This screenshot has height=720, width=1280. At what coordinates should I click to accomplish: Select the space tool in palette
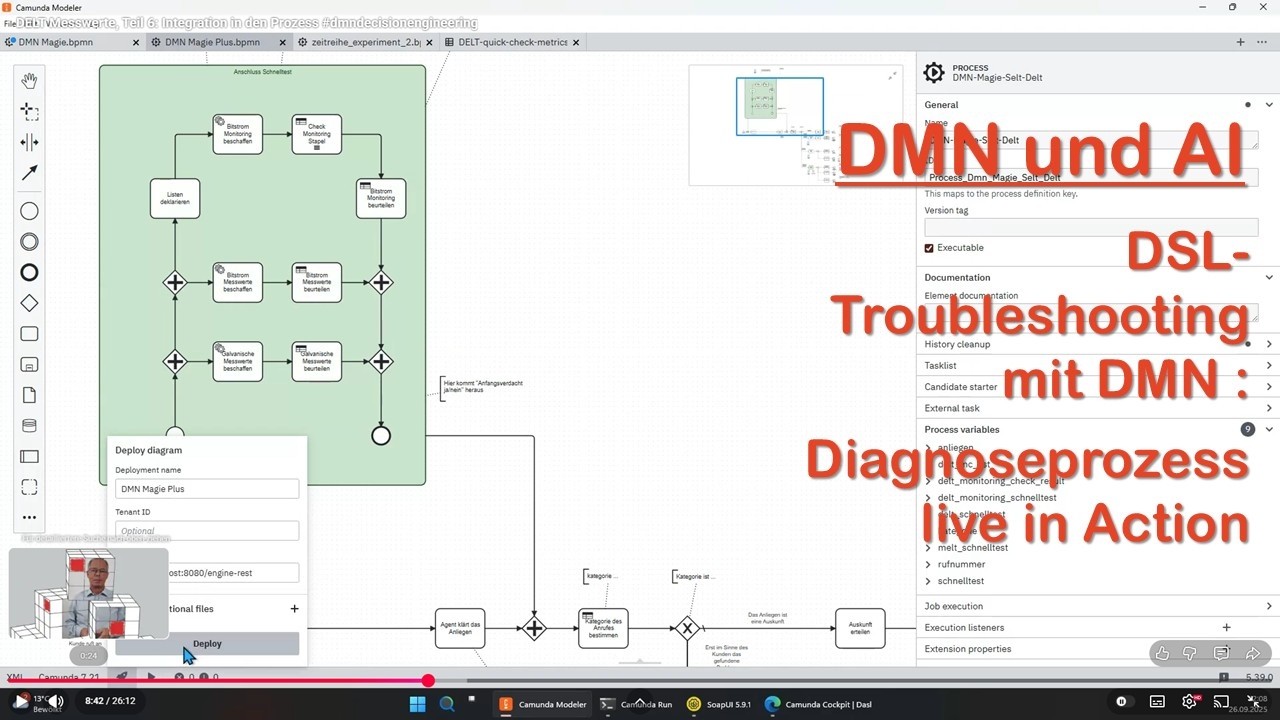click(30, 142)
